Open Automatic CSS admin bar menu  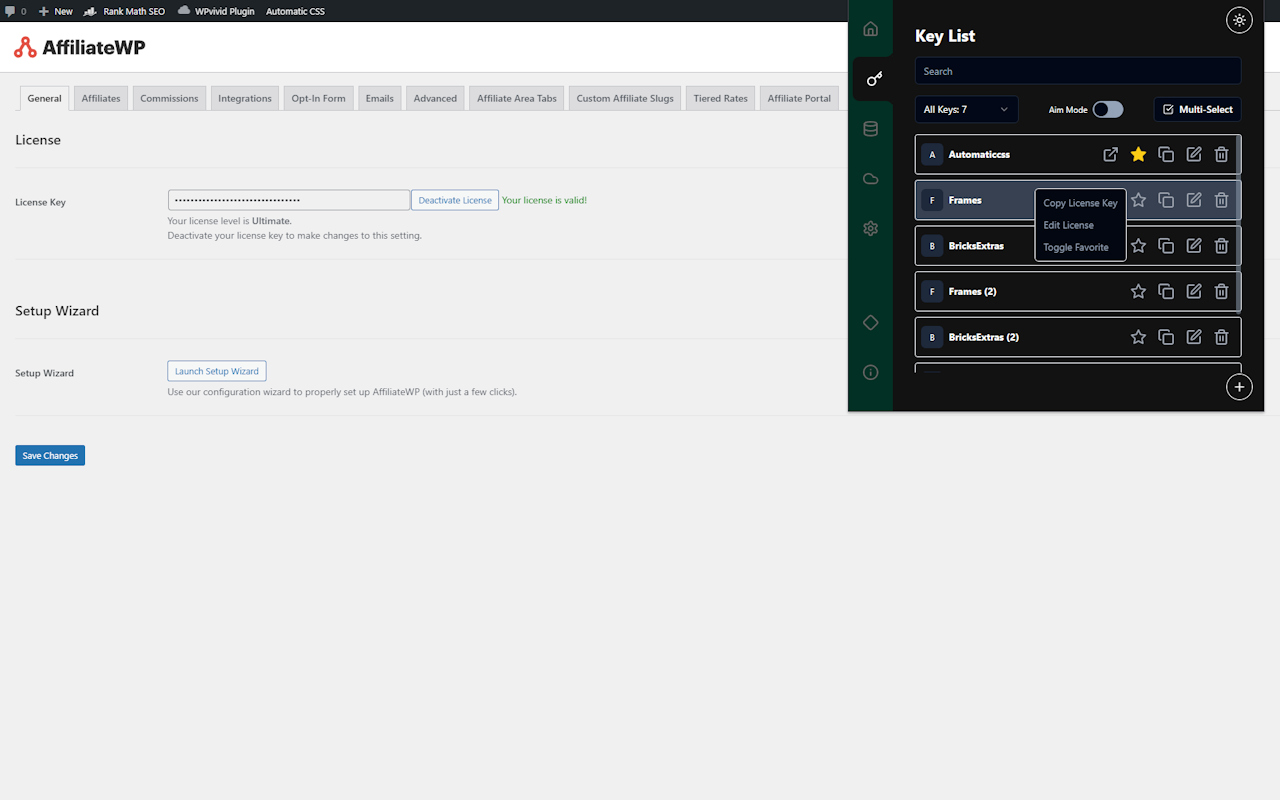[295, 11]
